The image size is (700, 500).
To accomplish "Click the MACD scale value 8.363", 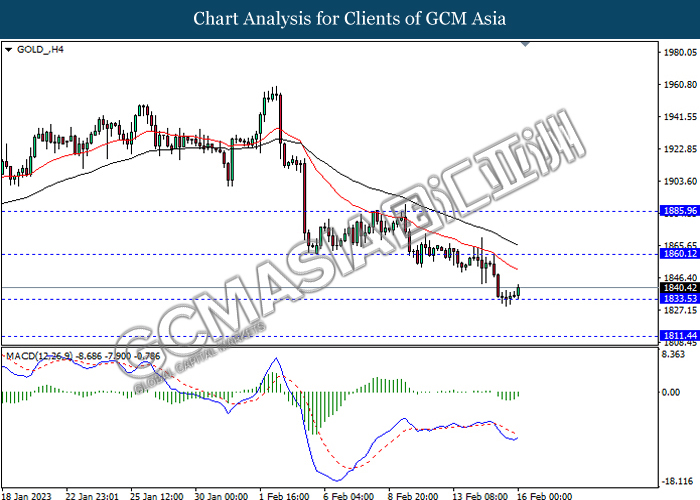I will pos(673,354).
